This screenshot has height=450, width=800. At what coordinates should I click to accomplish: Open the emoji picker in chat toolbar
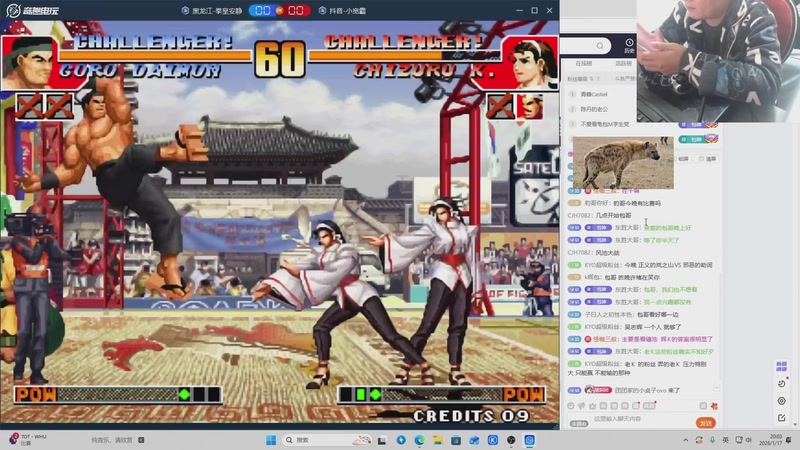tap(571, 406)
